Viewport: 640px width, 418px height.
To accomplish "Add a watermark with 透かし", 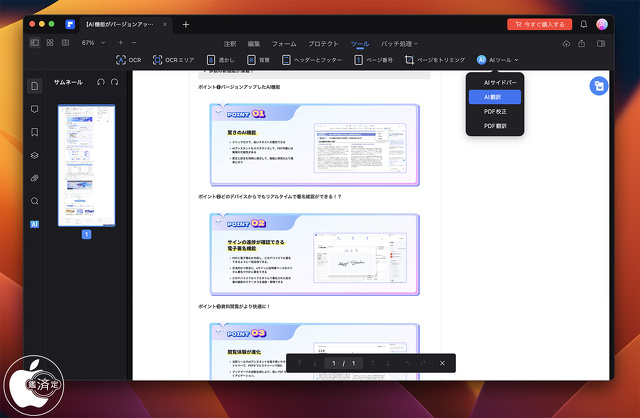I will pos(220,60).
